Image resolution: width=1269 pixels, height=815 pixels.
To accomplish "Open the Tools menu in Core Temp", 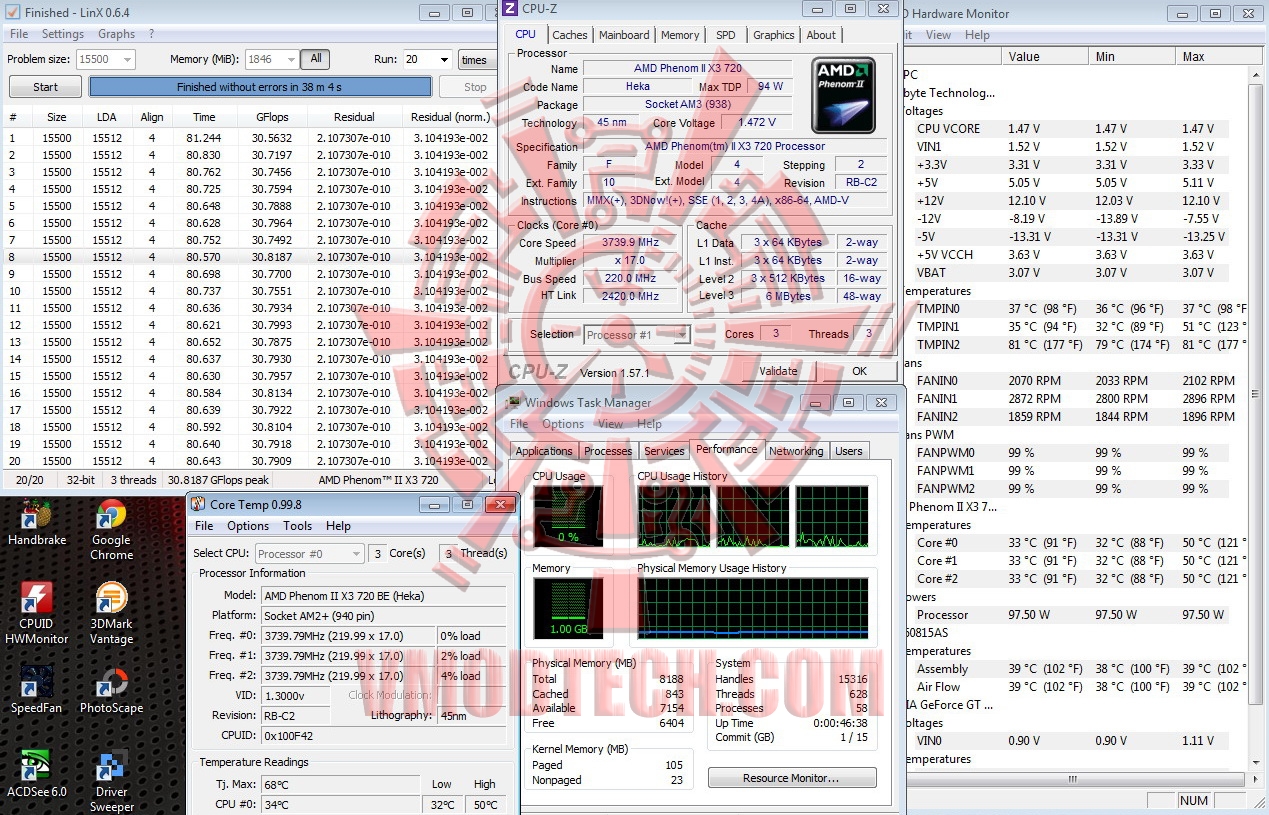I will coord(297,526).
